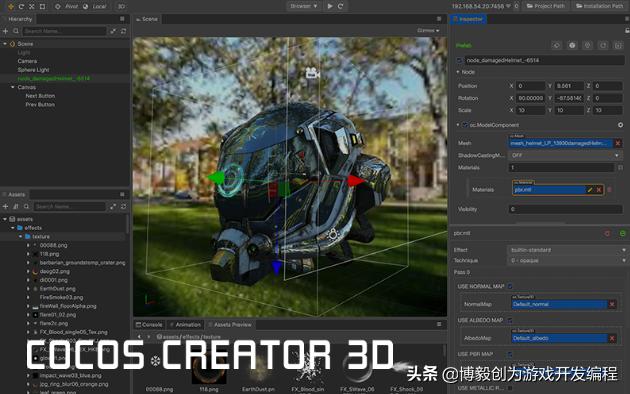Add a new asset in Assets panel
This screenshot has height=394, width=630.
6,206
